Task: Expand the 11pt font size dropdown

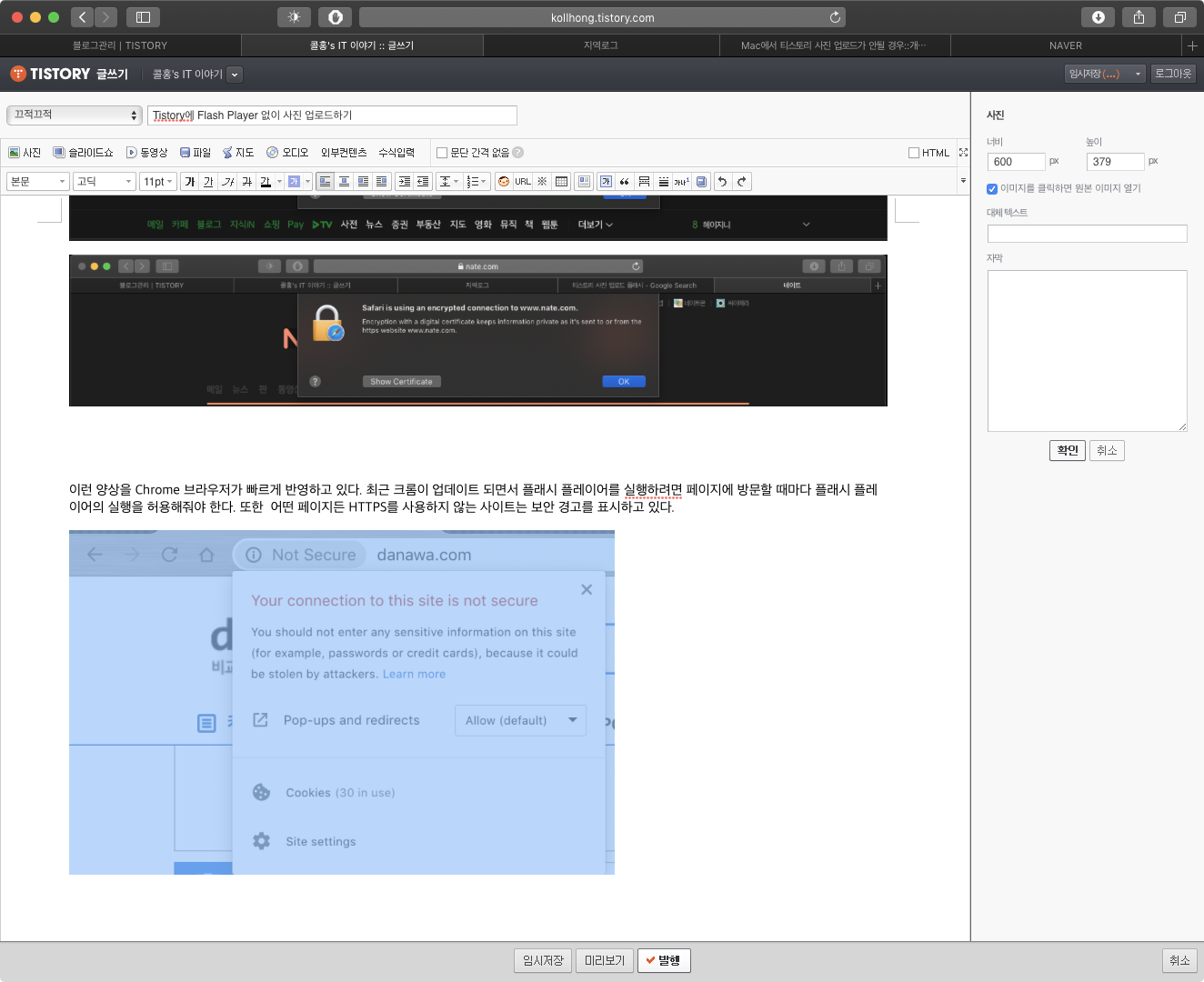Action: 157,182
